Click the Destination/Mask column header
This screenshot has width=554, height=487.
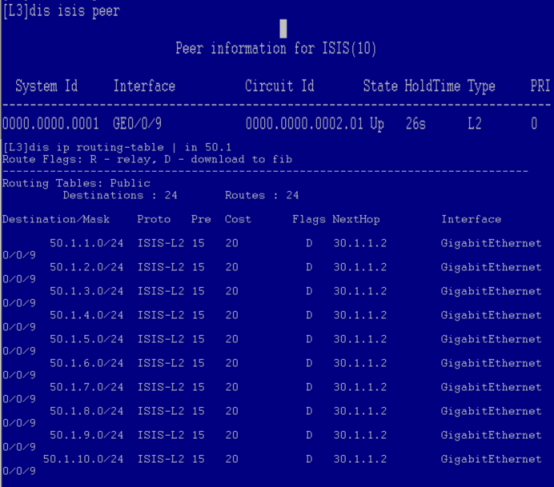(x=56, y=219)
